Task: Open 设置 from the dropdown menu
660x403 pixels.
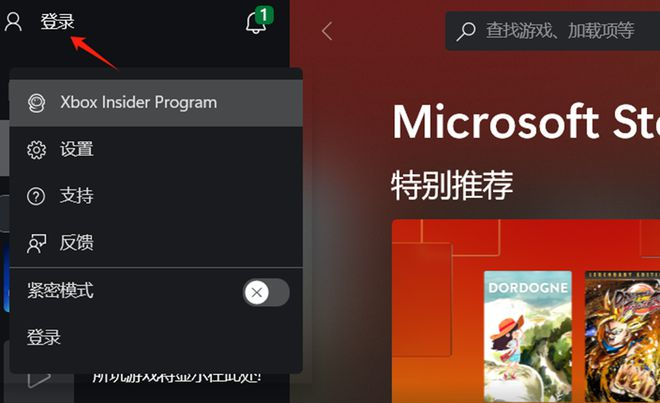Action: click(156, 149)
